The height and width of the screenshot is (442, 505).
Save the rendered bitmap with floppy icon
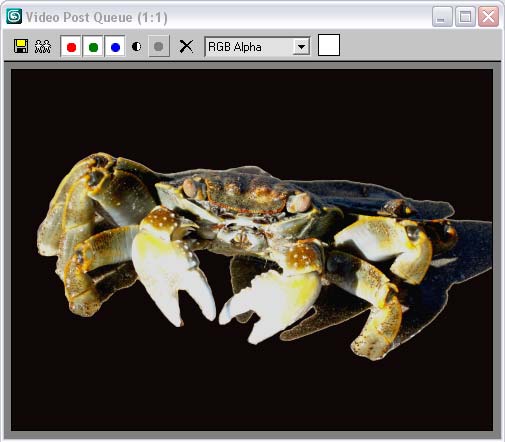(21, 46)
